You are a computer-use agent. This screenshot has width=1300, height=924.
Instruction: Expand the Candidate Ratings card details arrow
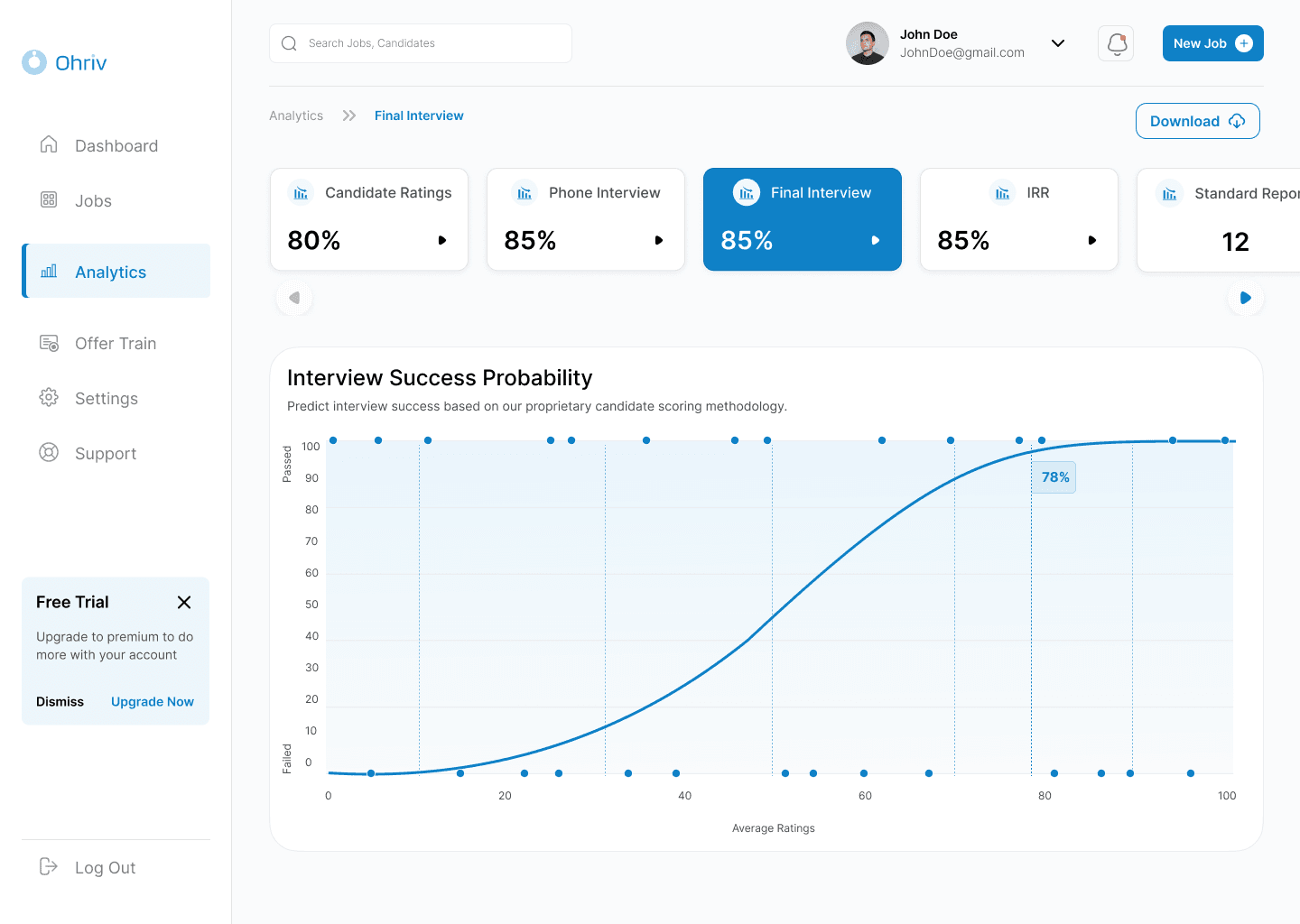click(441, 240)
